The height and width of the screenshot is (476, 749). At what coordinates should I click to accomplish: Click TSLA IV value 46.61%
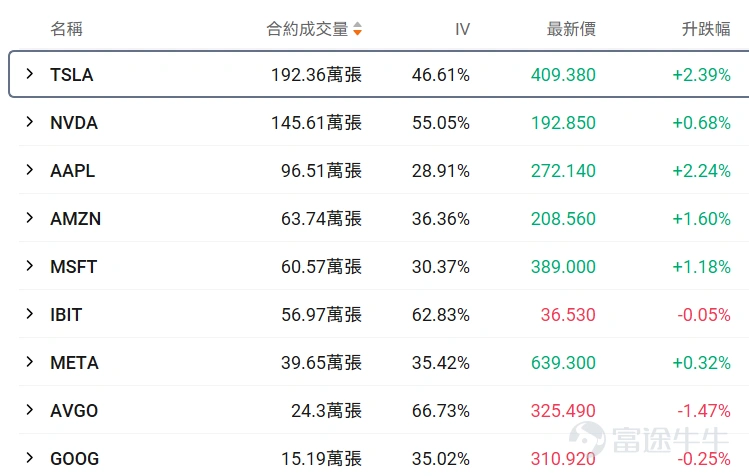click(441, 75)
